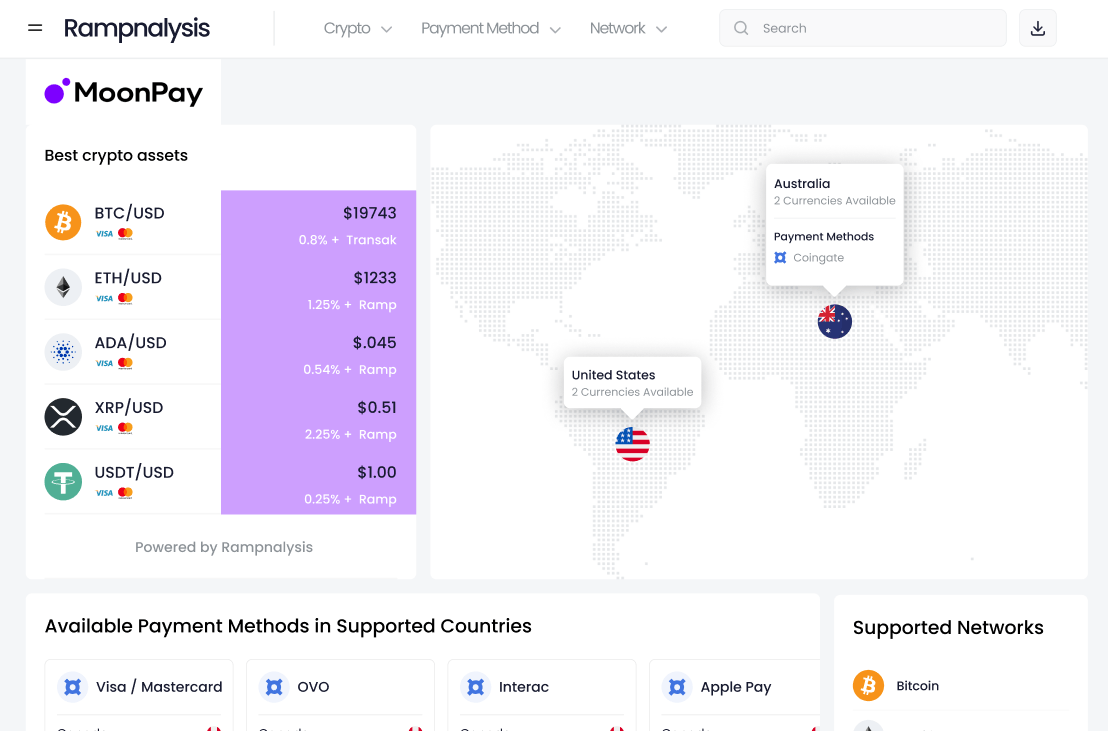
Task: Open the OVO payment card
Action: [341, 695]
